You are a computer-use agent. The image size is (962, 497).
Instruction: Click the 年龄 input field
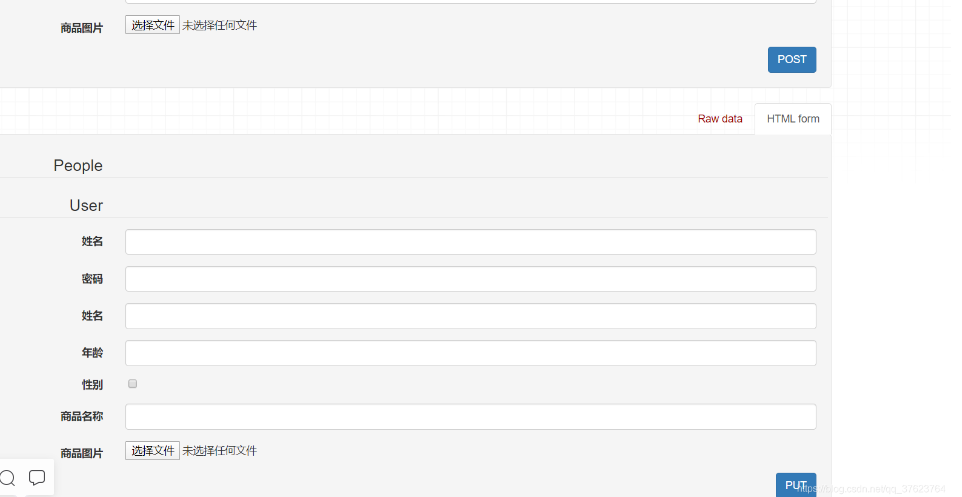(471, 353)
